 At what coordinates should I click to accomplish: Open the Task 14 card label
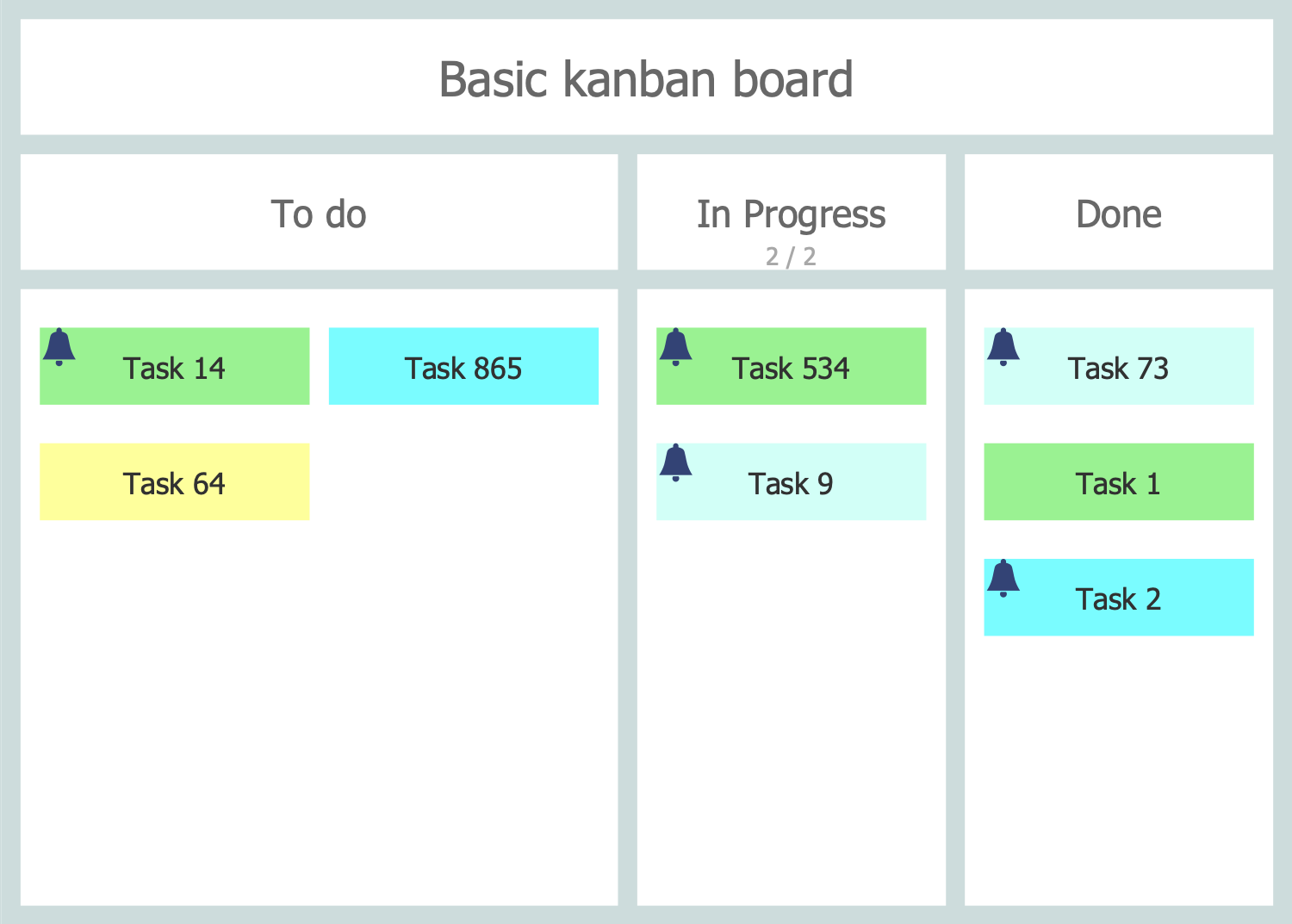174,369
